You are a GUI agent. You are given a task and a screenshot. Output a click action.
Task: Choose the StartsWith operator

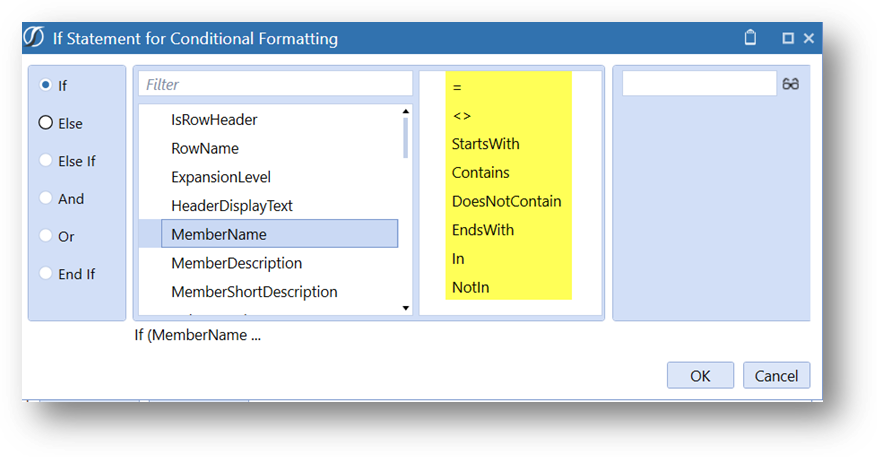[x=485, y=144]
